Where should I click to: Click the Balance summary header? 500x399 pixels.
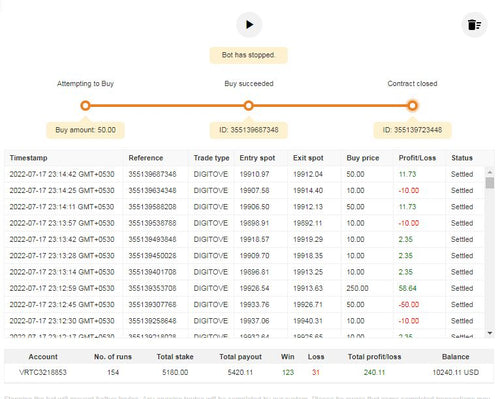pos(455,357)
